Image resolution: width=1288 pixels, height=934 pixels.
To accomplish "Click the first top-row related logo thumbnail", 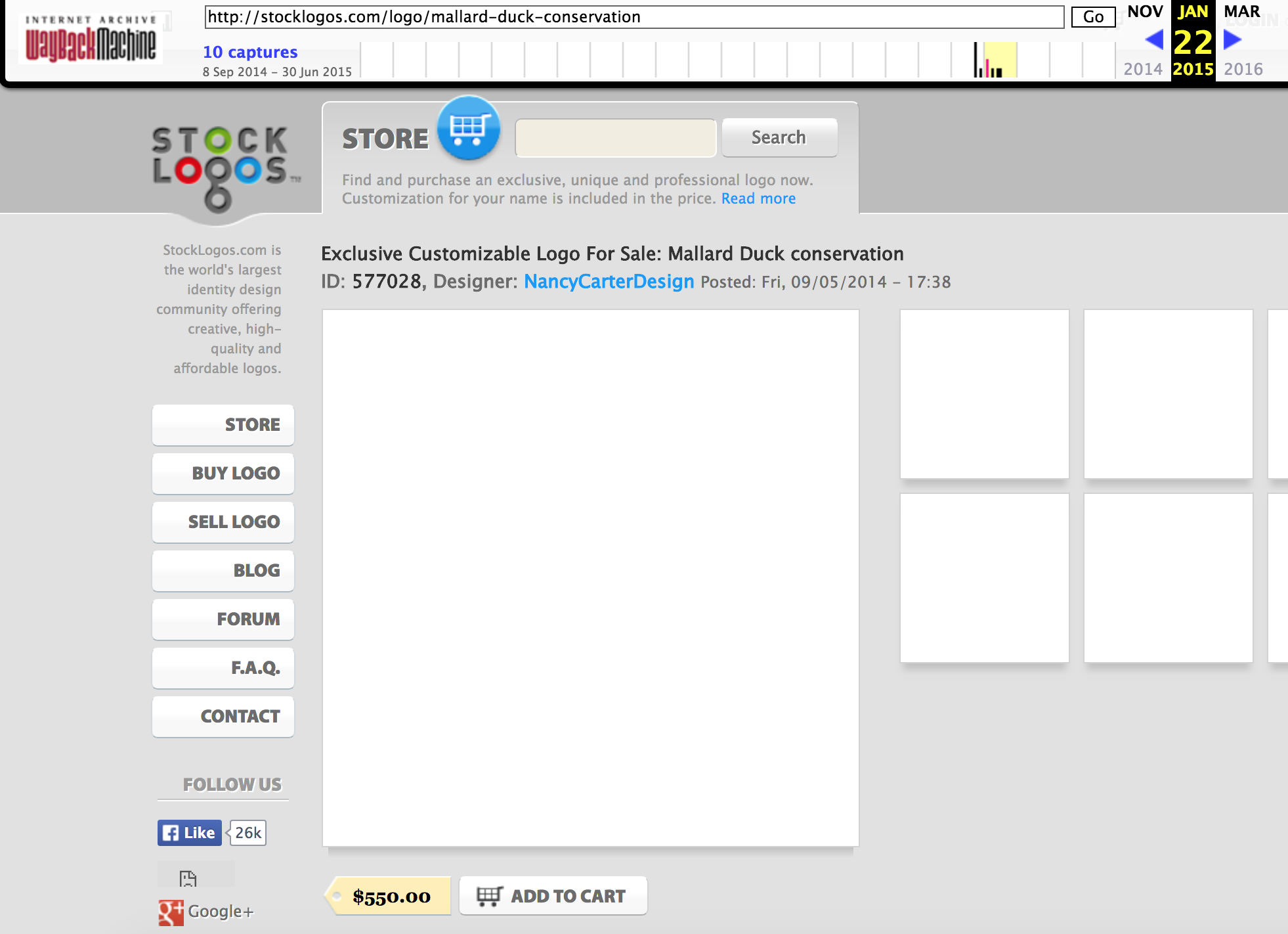I will click(x=985, y=394).
